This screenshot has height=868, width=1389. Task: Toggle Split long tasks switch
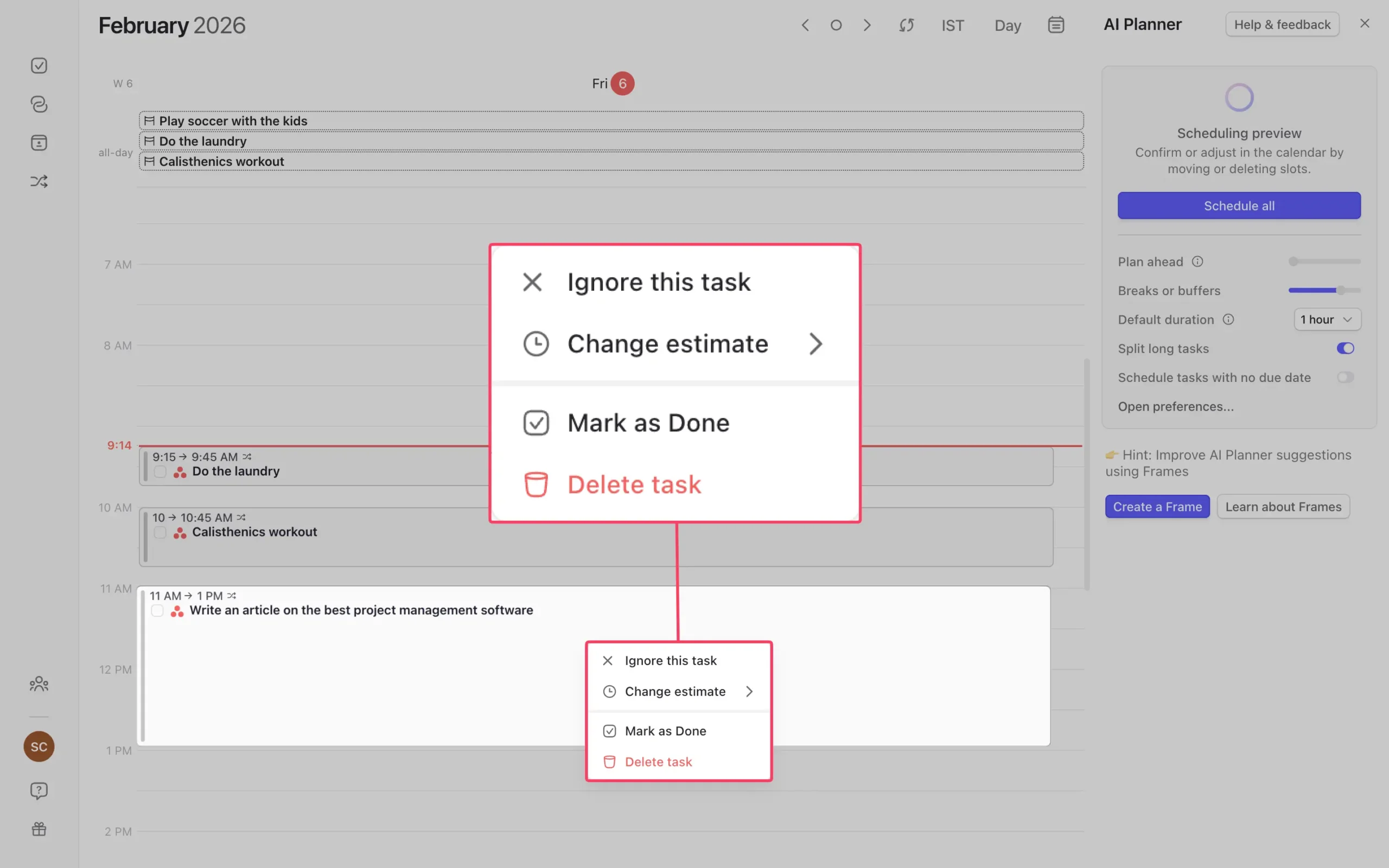coord(1345,348)
